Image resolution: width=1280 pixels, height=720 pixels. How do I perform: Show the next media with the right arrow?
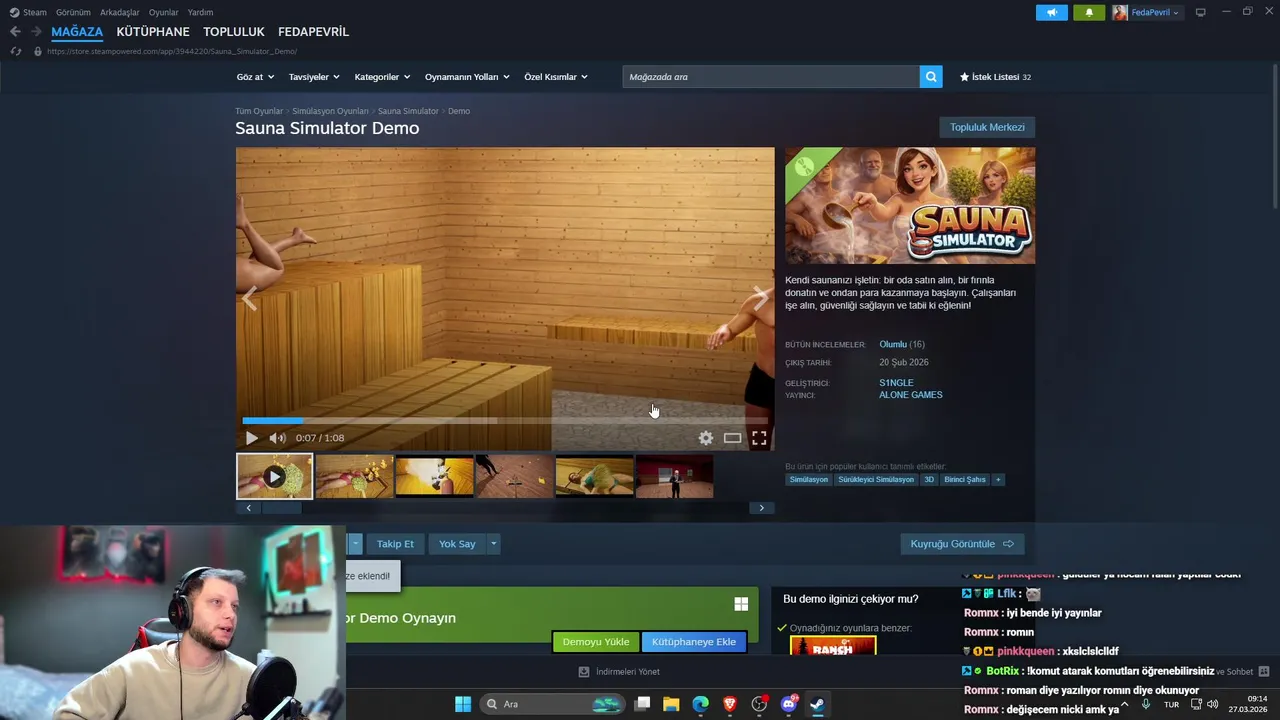pos(761,297)
